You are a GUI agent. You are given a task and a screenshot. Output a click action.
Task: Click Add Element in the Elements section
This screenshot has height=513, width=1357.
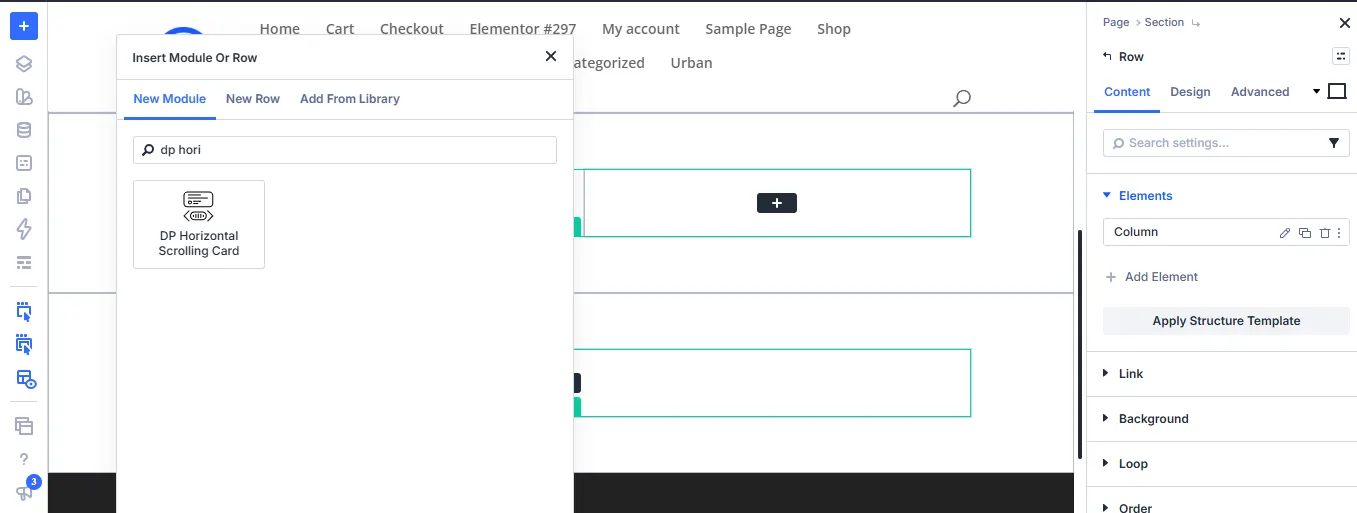click(1151, 277)
